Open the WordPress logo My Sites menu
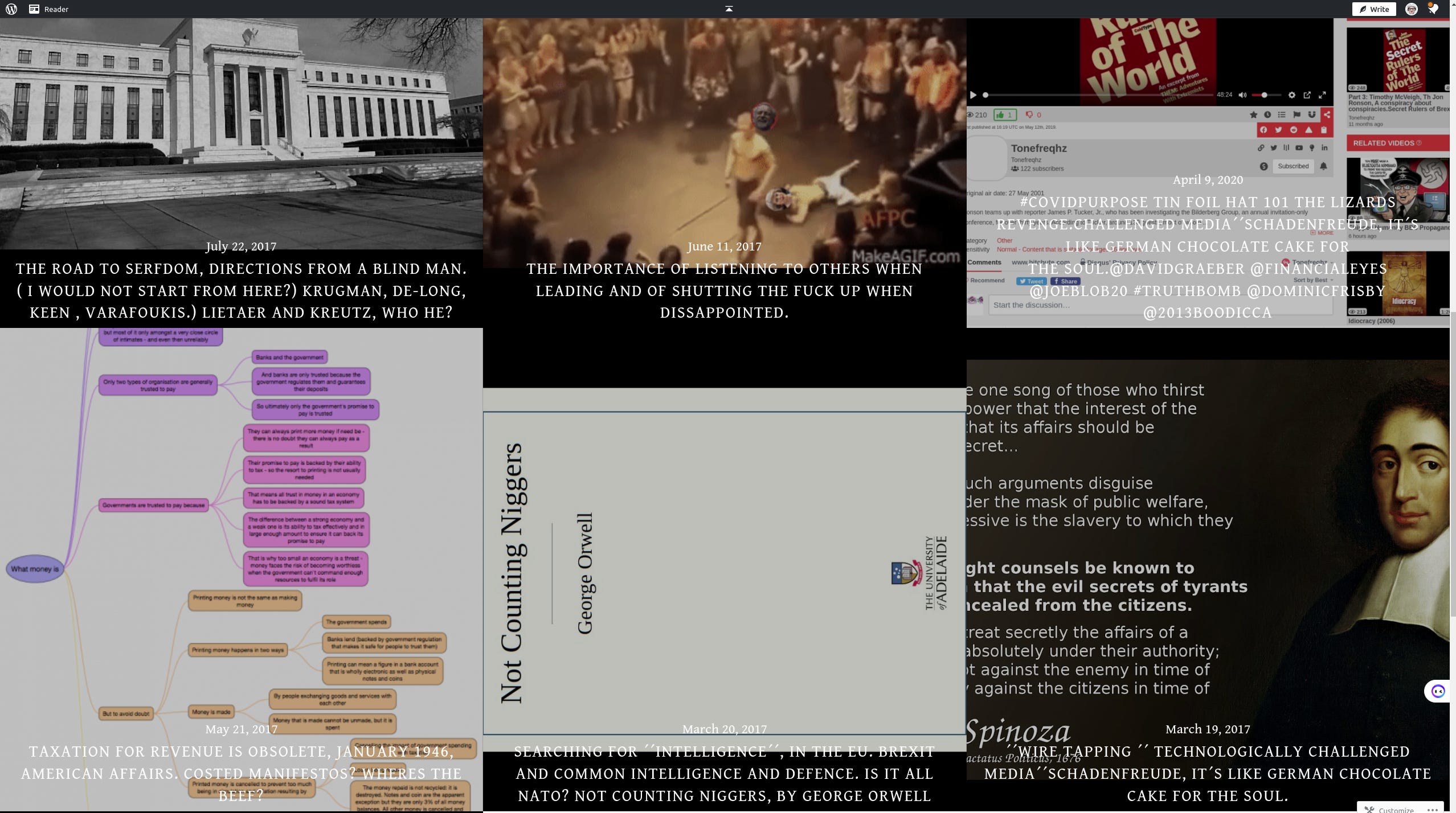 [11, 9]
